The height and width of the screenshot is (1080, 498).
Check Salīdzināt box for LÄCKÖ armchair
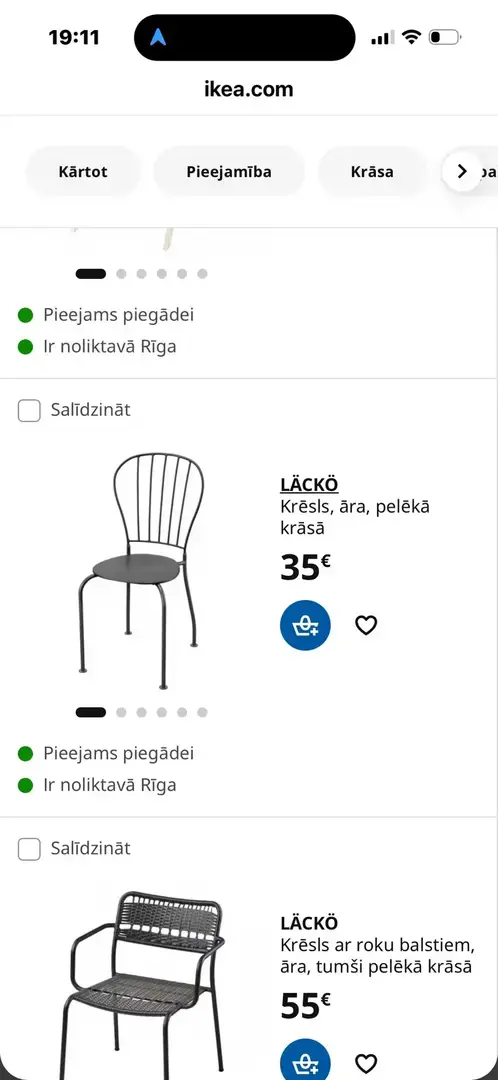pos(29,849)
